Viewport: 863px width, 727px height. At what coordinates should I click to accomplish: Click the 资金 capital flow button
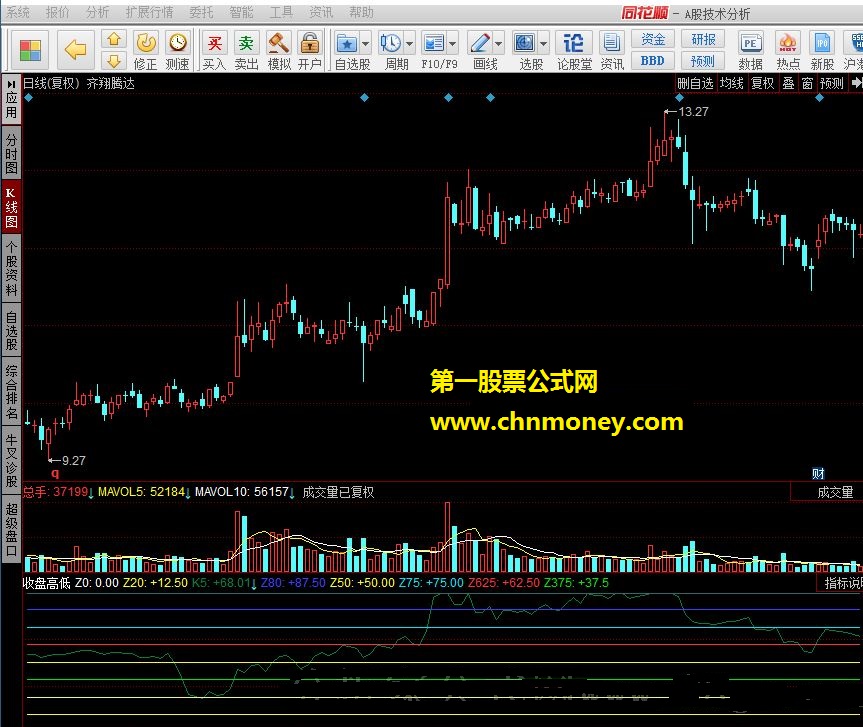coord(653,39)
